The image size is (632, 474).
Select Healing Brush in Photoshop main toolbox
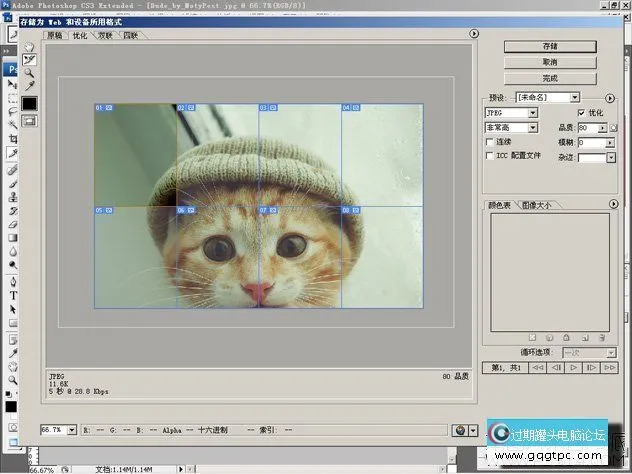pyautogui.click(x=13, y=170)
